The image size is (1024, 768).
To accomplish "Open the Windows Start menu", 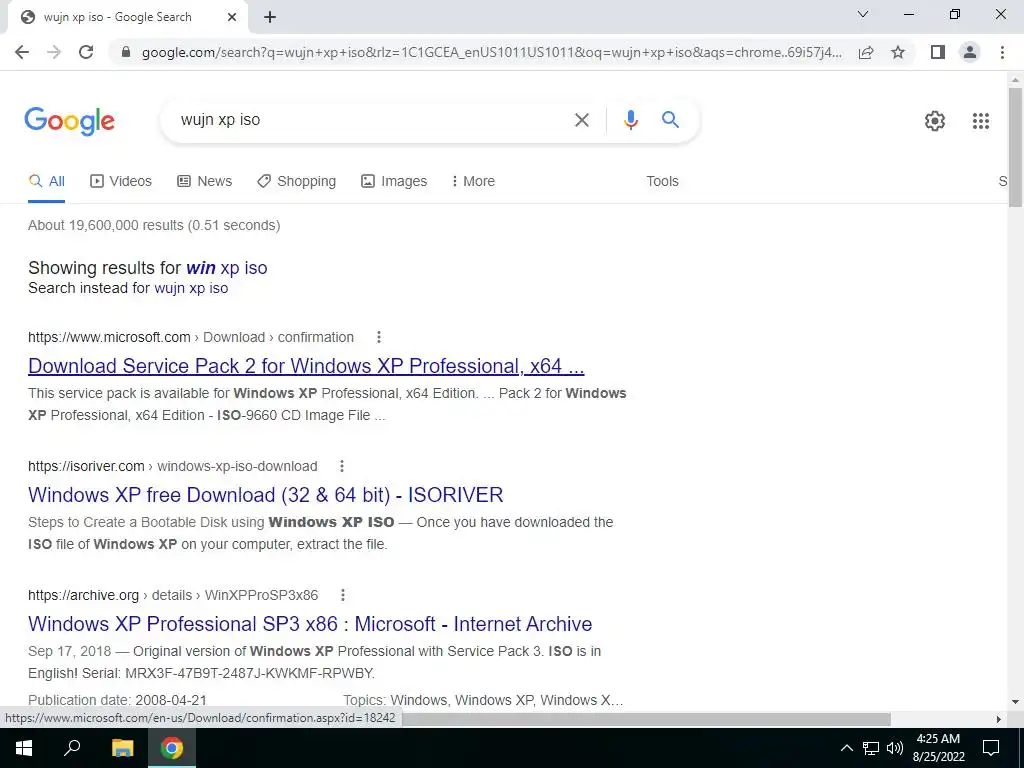I will coord(24,748).
